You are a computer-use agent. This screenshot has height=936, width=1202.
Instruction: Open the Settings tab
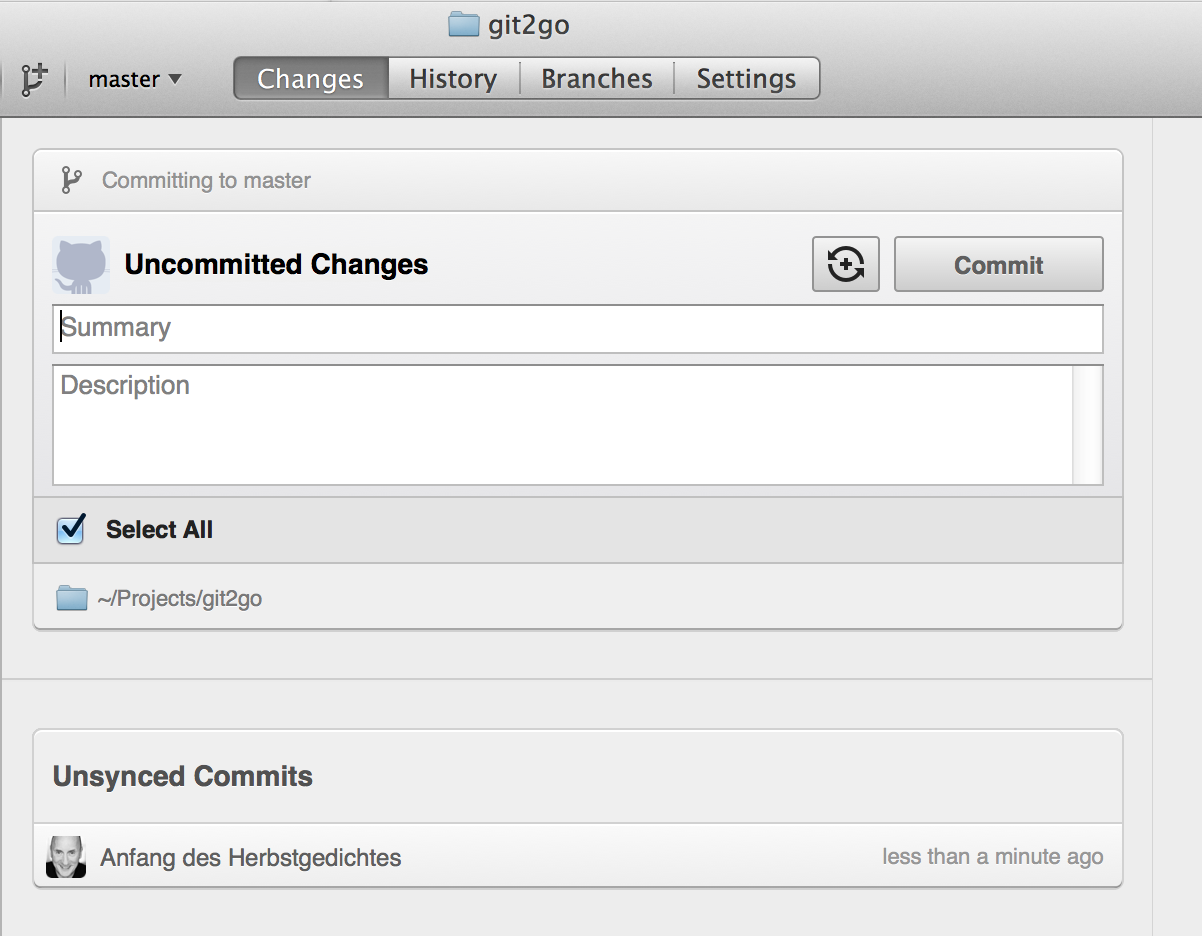tap(747, 79)
